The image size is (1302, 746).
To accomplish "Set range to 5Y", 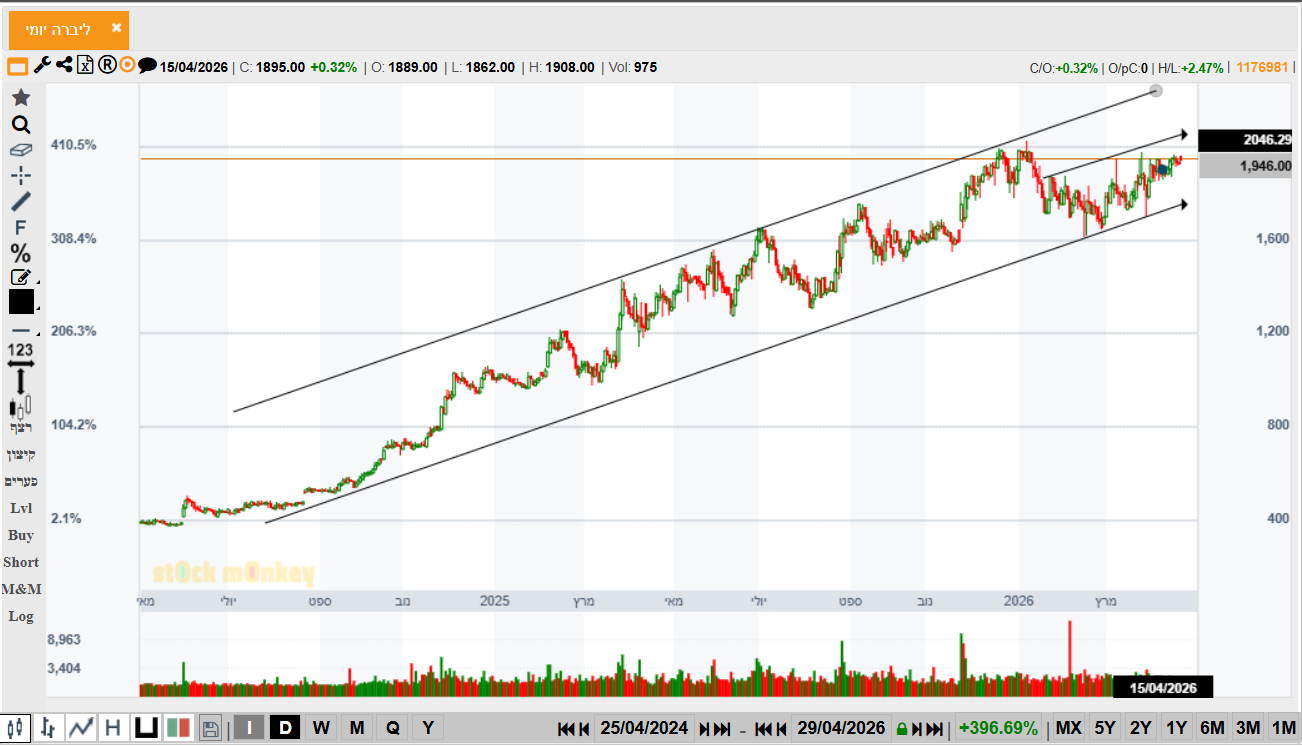I will 1105,727.
